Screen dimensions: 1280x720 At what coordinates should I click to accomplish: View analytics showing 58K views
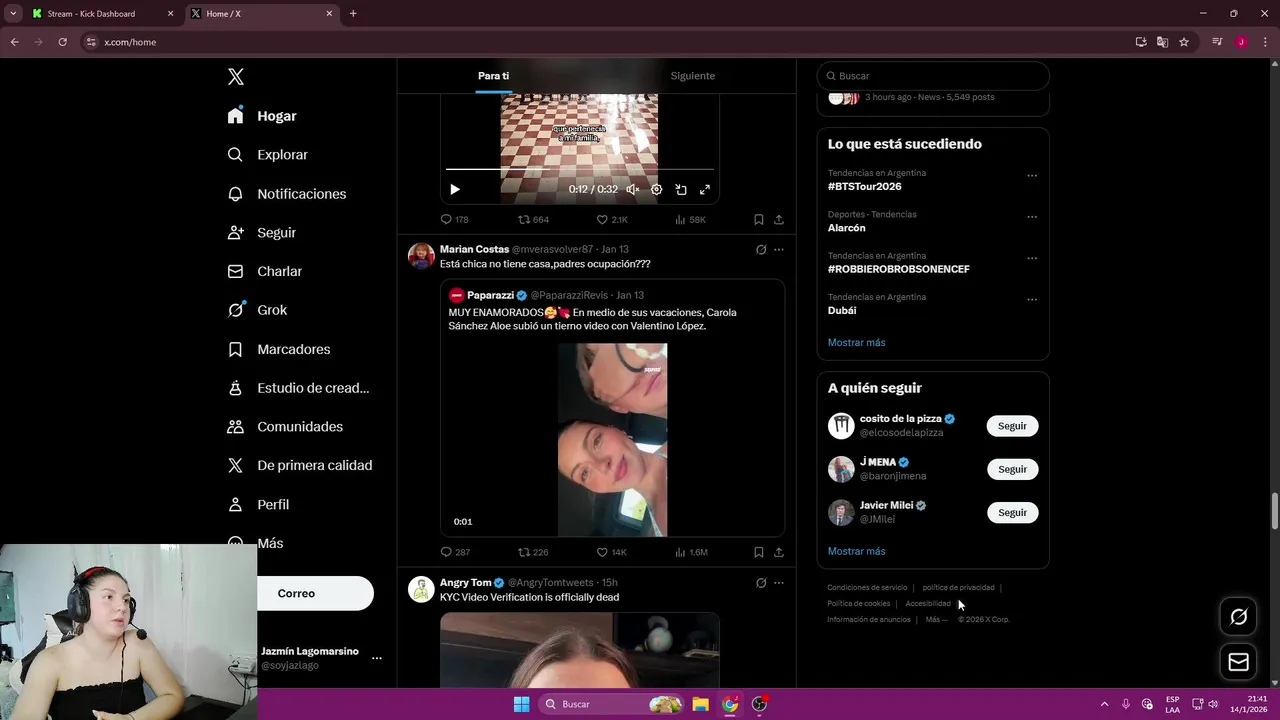point(690,219)
